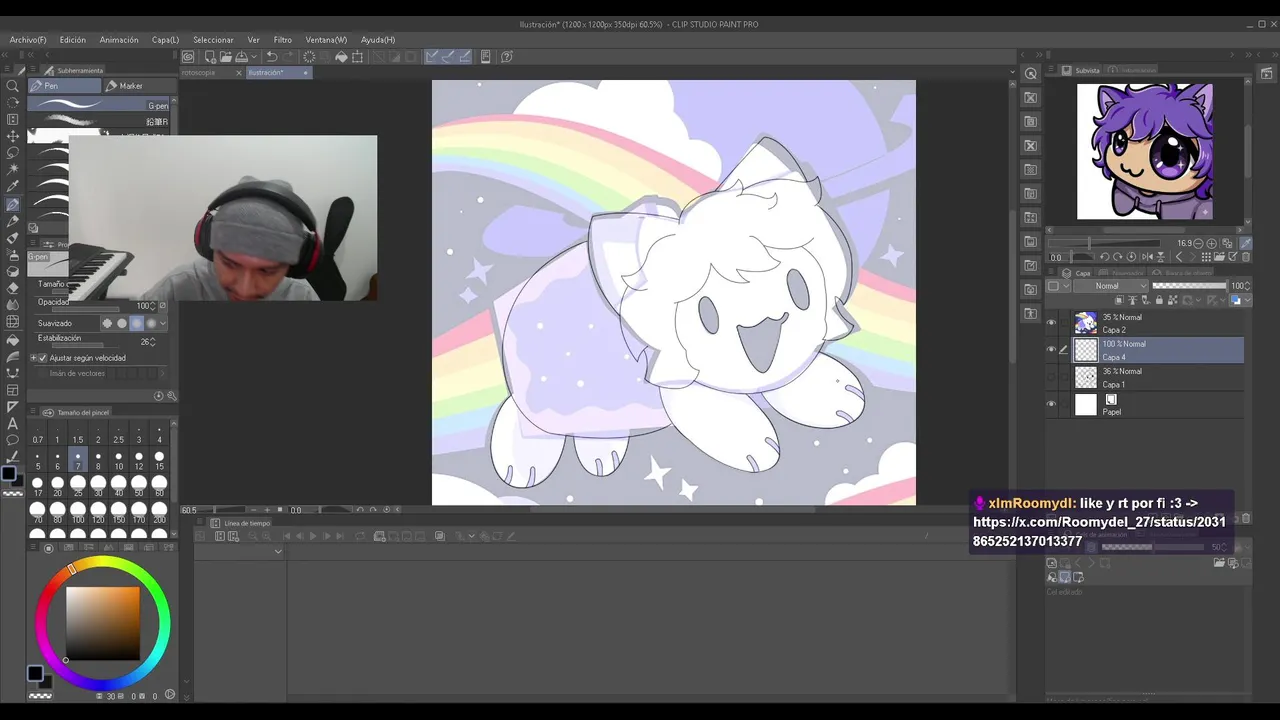Select the Balloon tool in the toolbox
The width and height of the screenshot is (1280, 720).
[x=13, y=440]
